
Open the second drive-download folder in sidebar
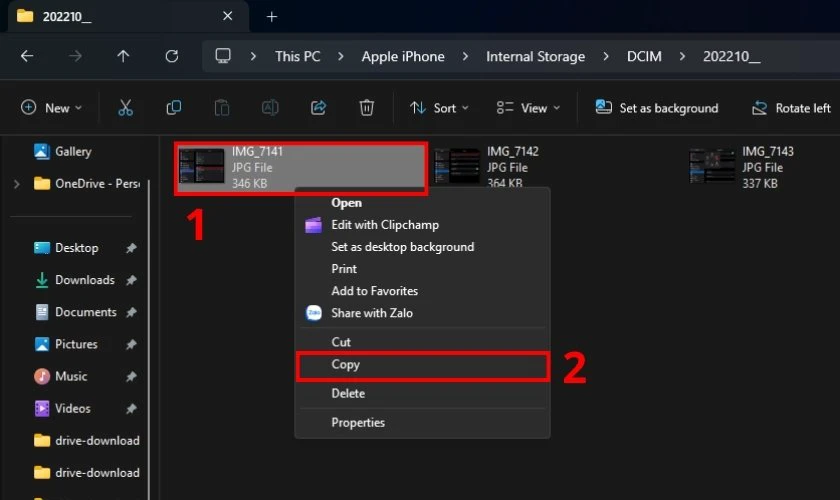click(87, 473)
